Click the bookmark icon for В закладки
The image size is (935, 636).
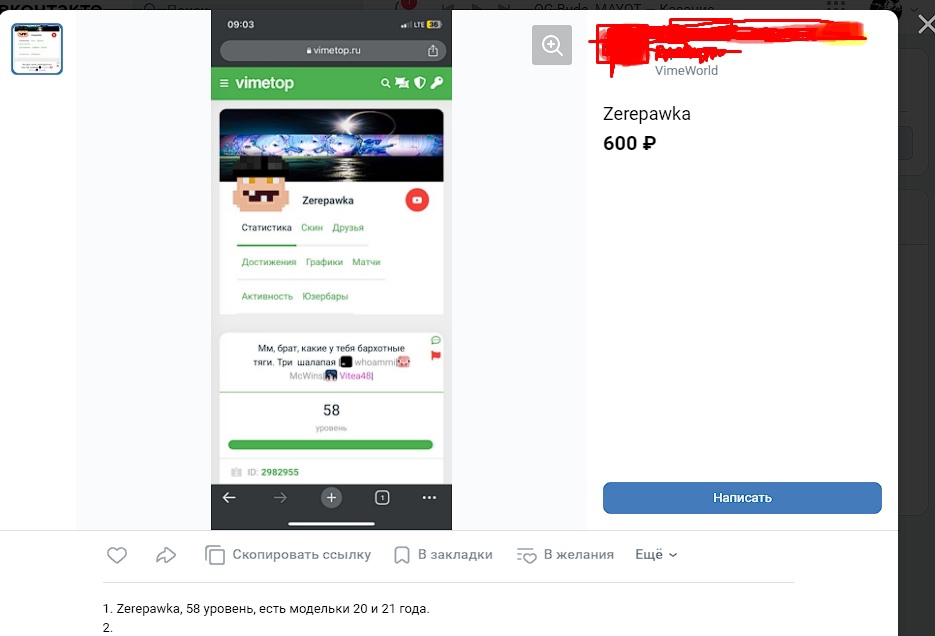coord(401,555)
